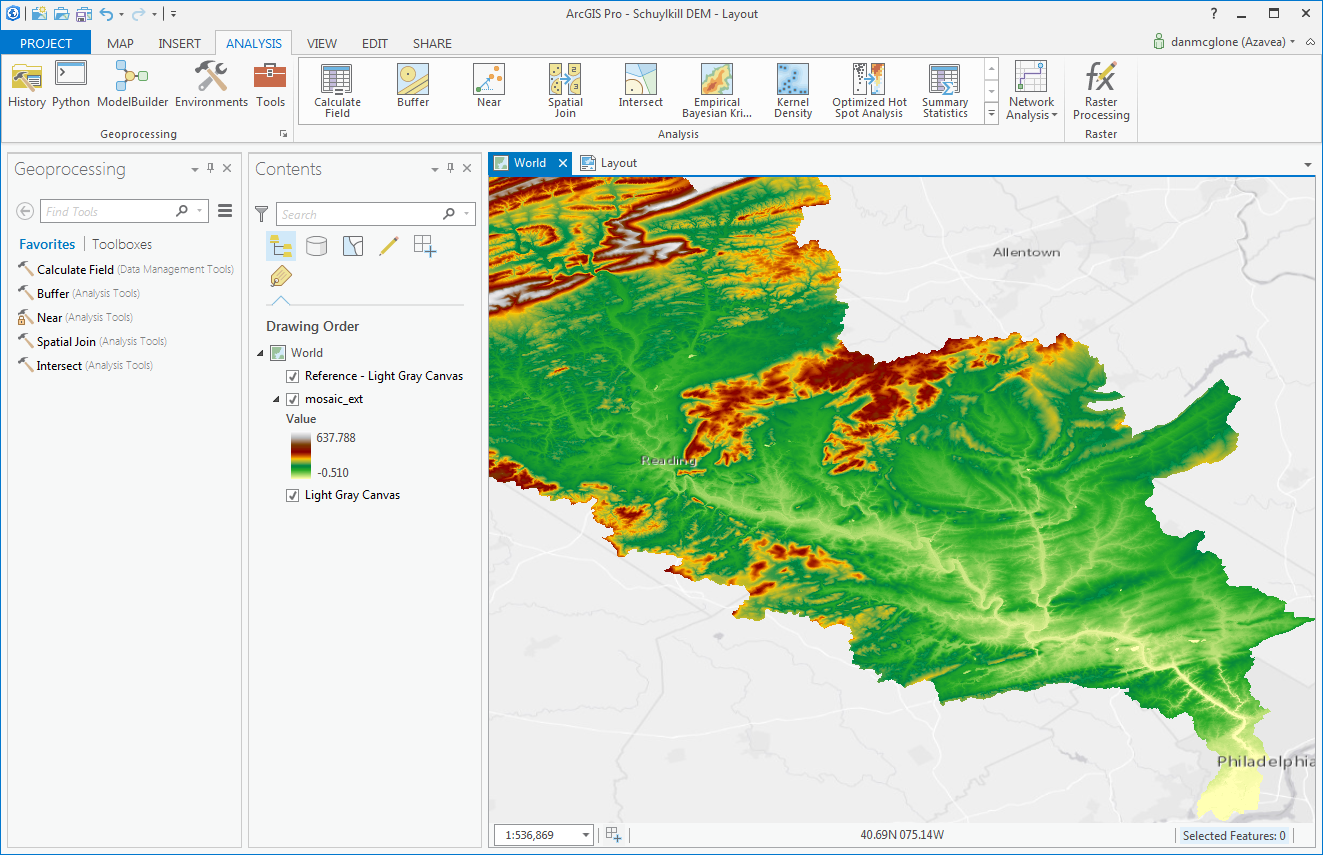Open the ModelBuilder tool
Screen dimensions: 1323x855
coord(132,84)
